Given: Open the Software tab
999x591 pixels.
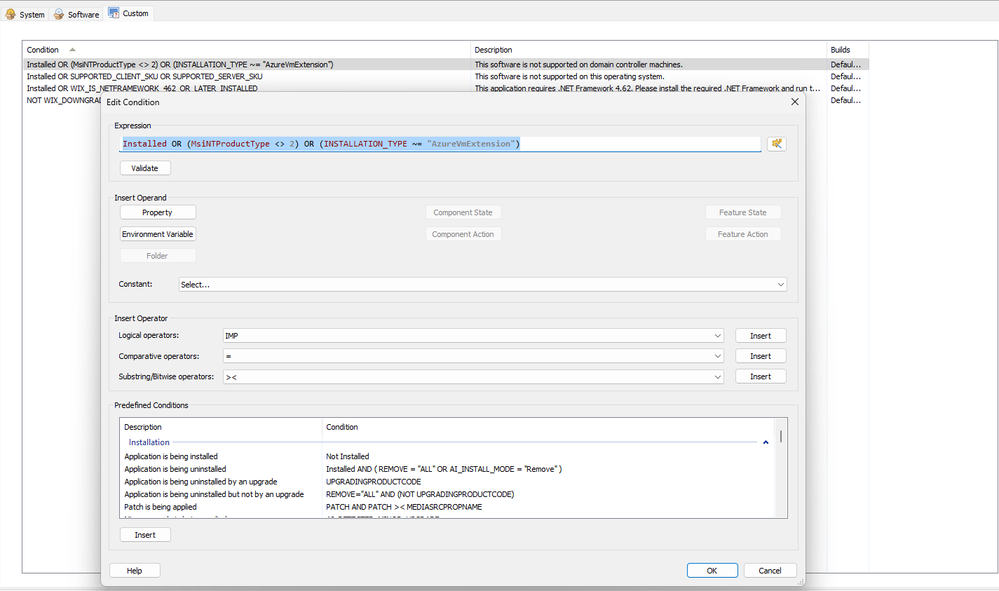Looking at the screenshot, I should (x=76, y=14).
